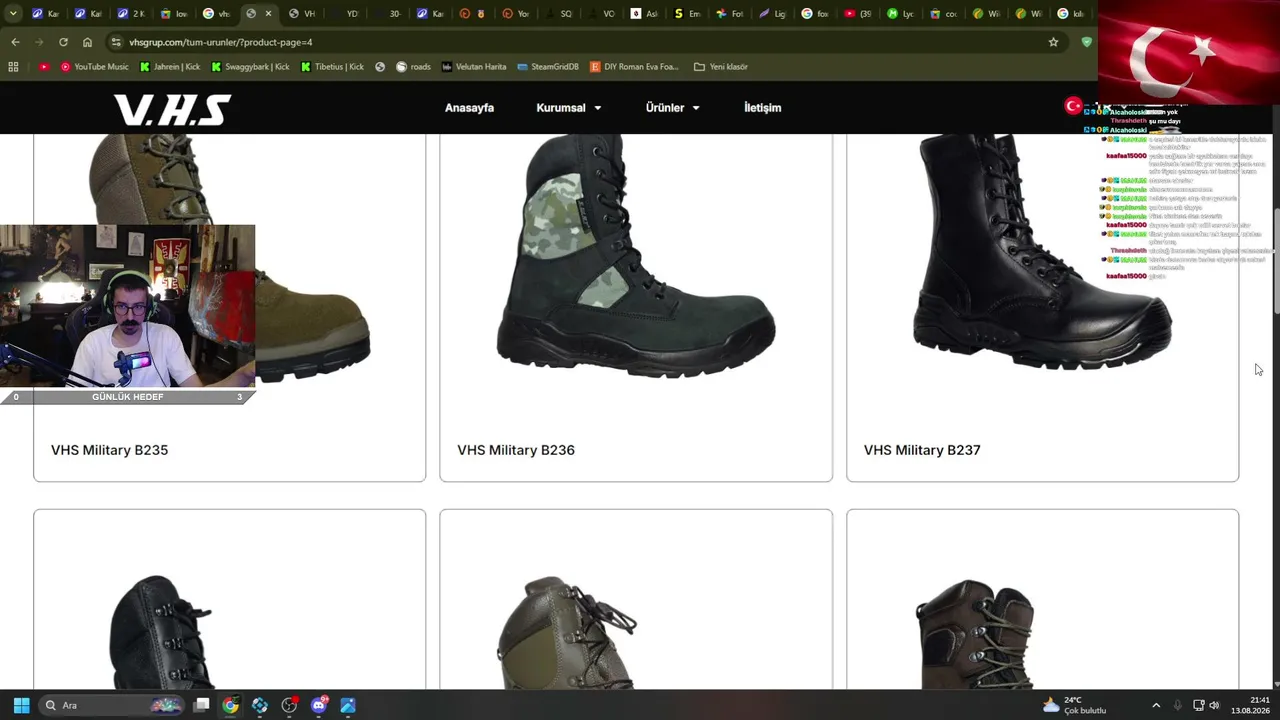Click the black leather B237 boot image
1280x720 pixels.
click(x=1042, y=252)
